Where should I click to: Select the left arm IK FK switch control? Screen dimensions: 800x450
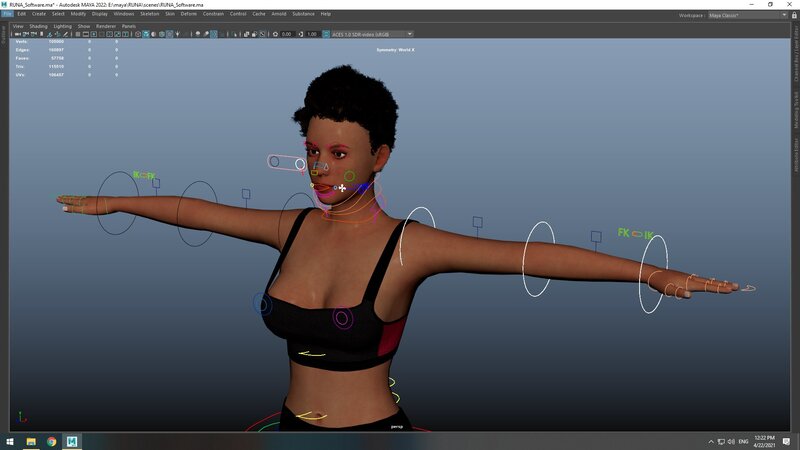point(144,175)
